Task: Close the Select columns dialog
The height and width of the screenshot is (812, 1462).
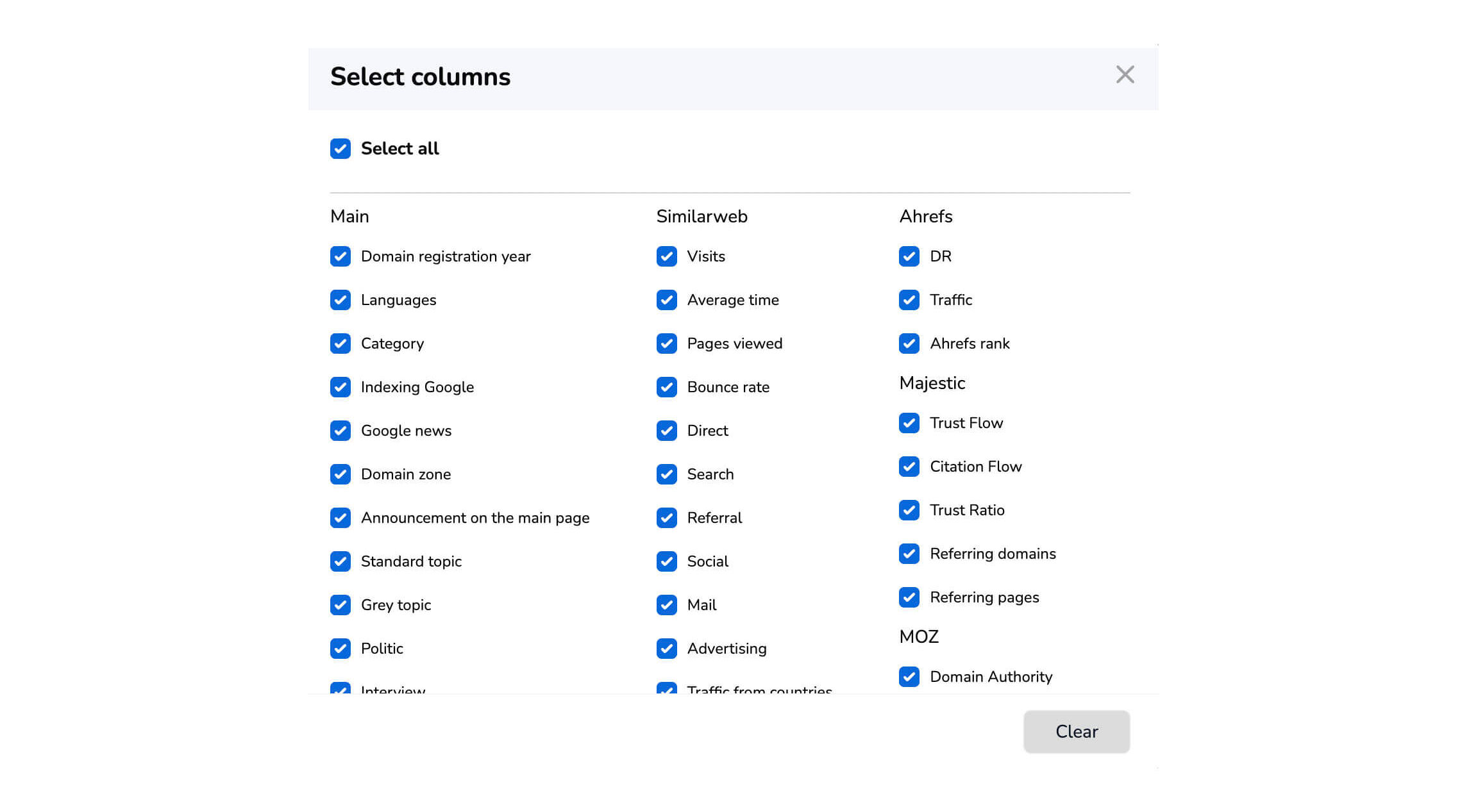Action: [x=1125, y=75]
